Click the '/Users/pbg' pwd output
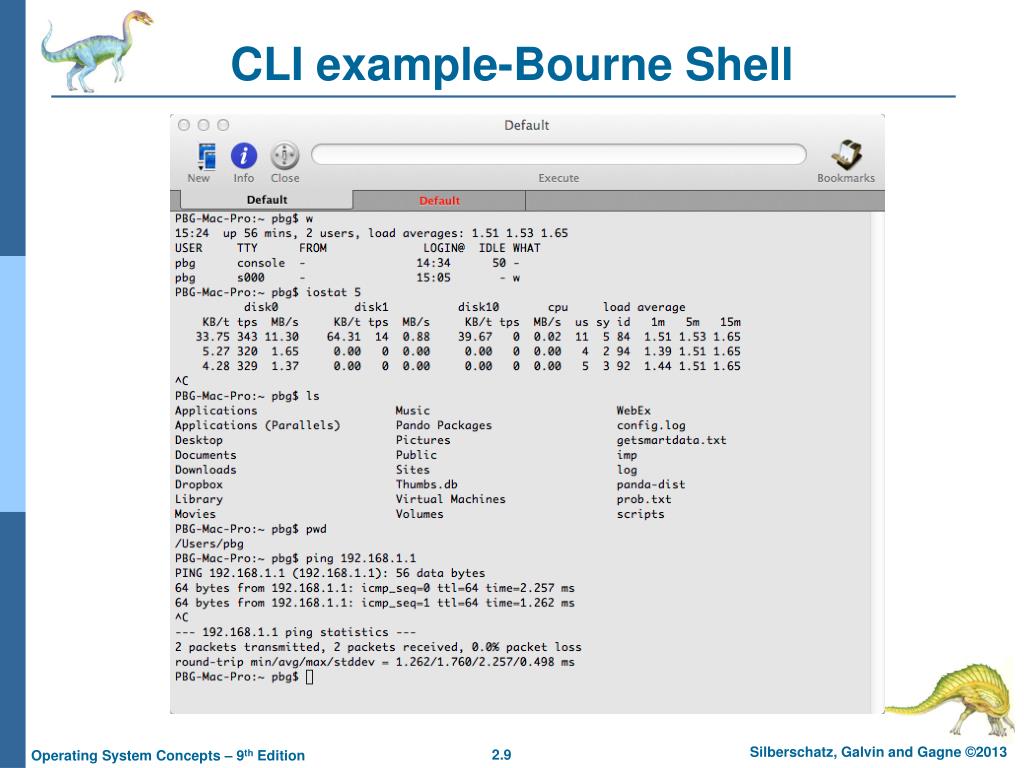1024x768 pixels. 209,543
